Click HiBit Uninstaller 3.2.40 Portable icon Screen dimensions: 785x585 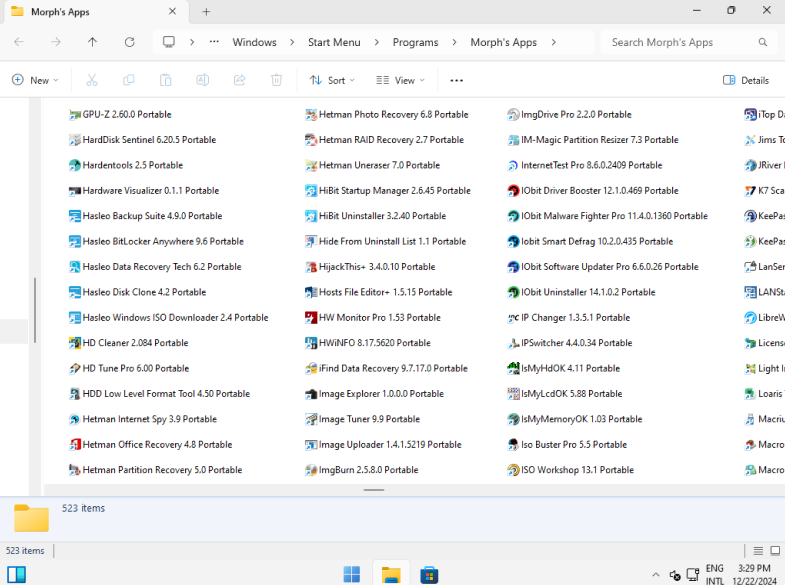click(311, 216)
